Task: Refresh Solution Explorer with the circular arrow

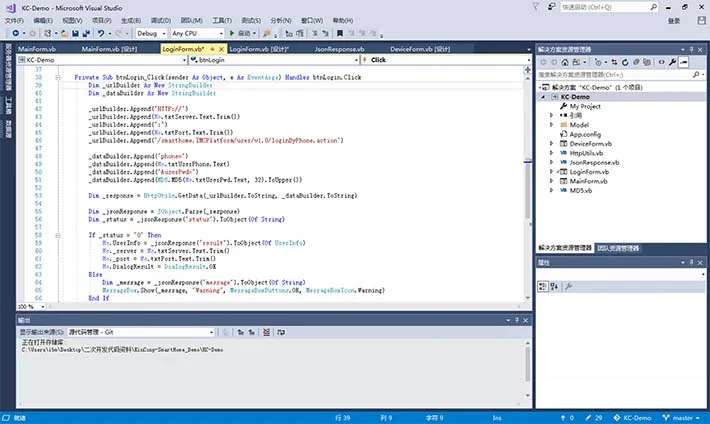Action: (x=625, y=62)
